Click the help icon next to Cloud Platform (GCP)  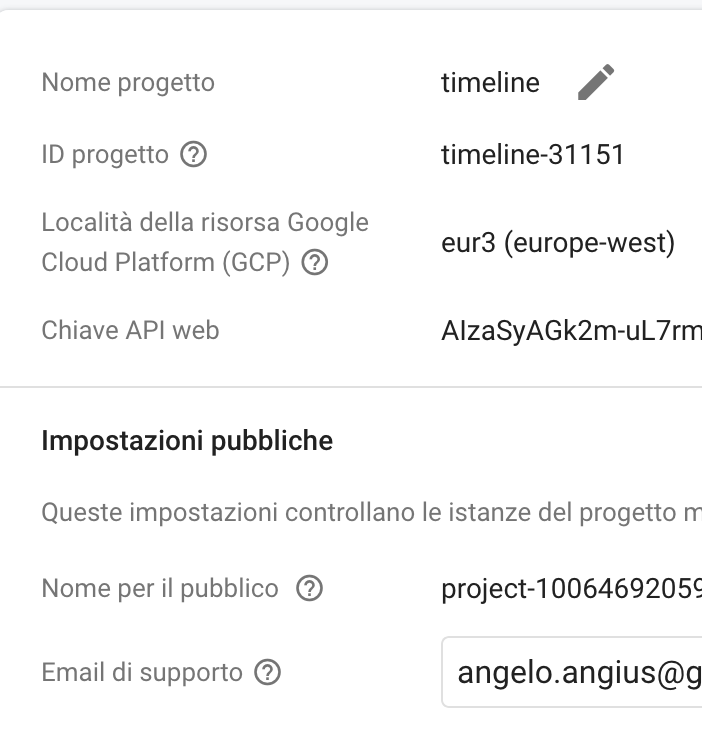tap(315, 263)
